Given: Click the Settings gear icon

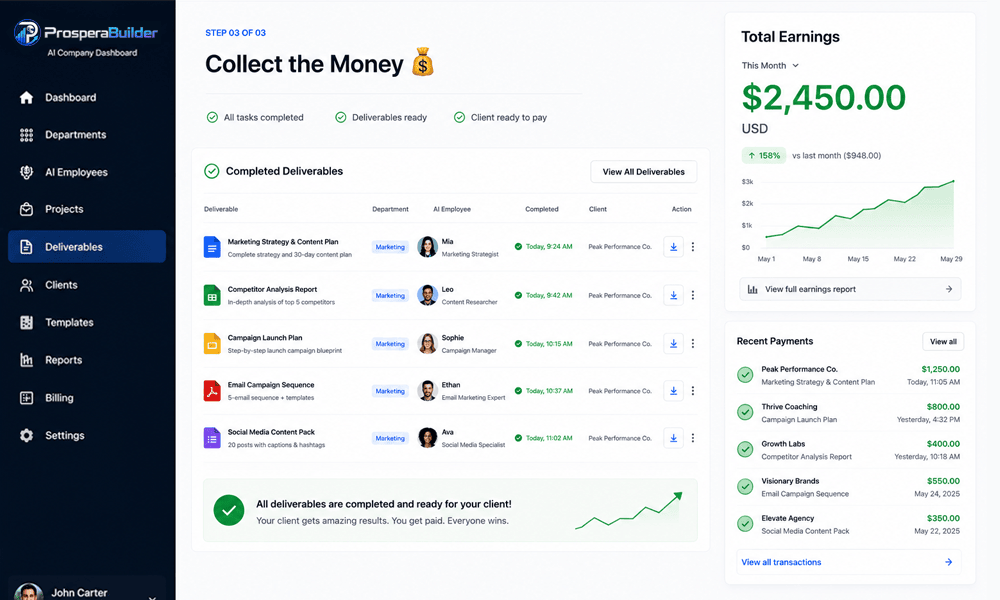Looking at the screenshot, I should (26, 435).
